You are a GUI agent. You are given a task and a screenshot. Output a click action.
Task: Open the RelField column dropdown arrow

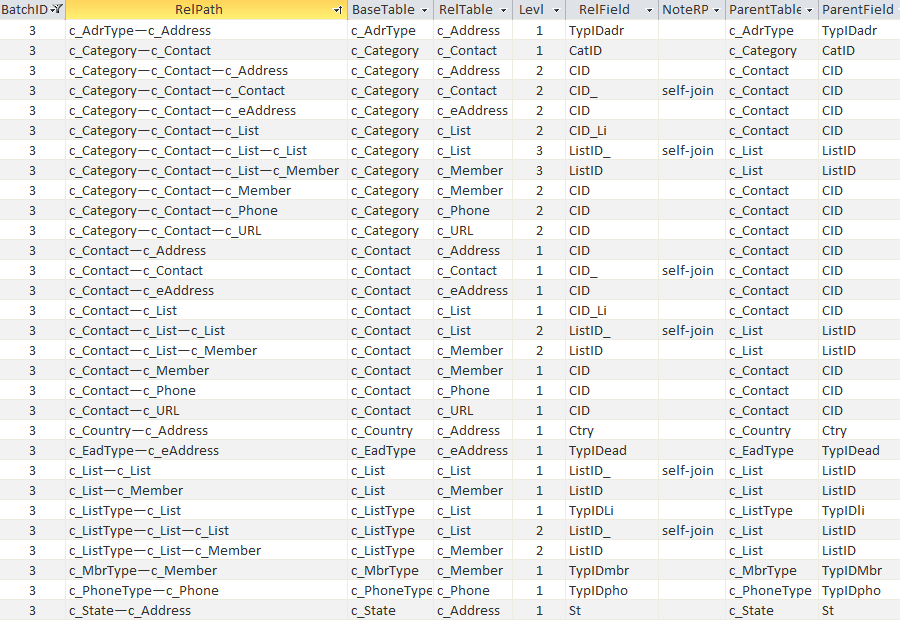tap(648, 9)
